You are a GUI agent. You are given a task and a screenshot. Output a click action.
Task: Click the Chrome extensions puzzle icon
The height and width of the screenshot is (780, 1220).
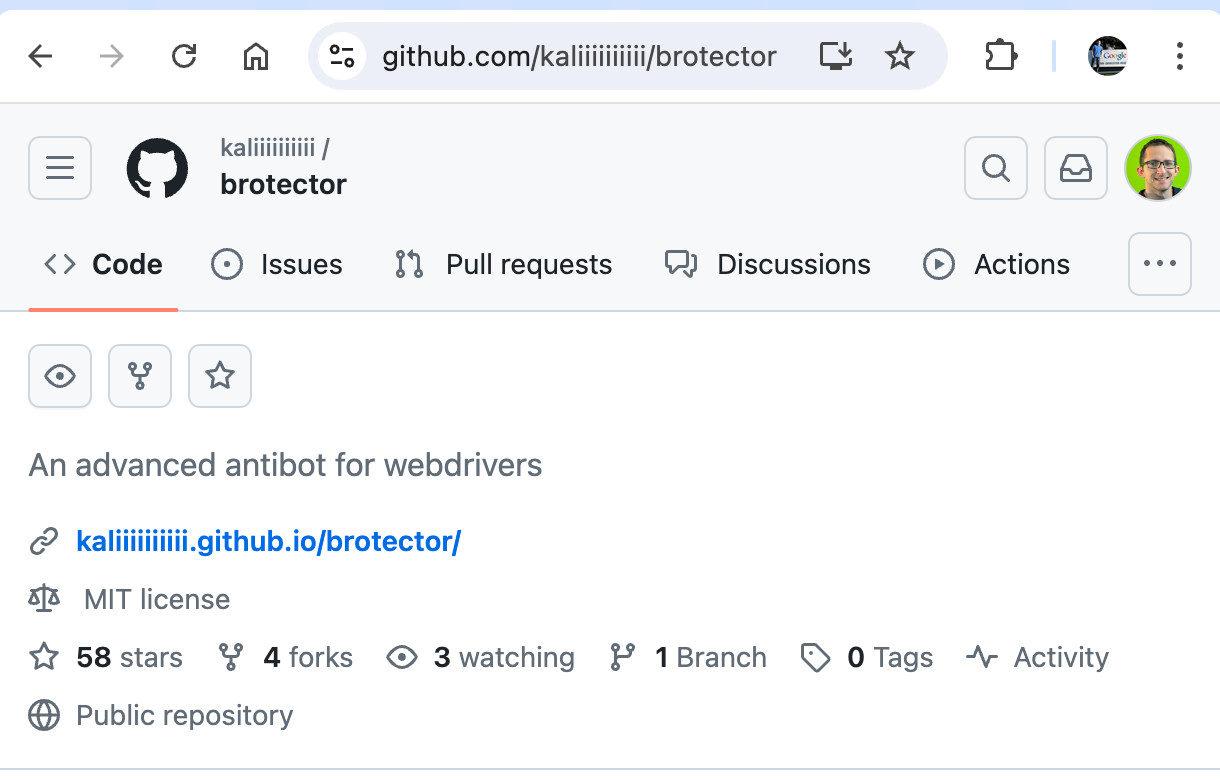pyautogui.click(x=1001, y=56)
